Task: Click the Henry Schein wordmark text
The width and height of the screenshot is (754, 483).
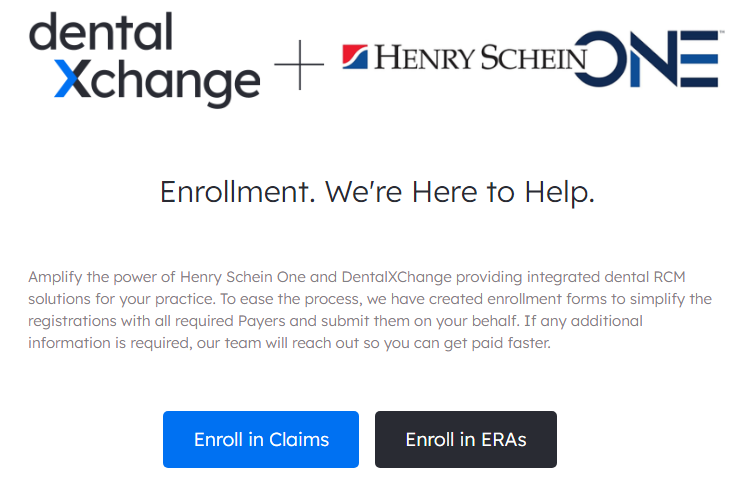Action: coord(480,58)
